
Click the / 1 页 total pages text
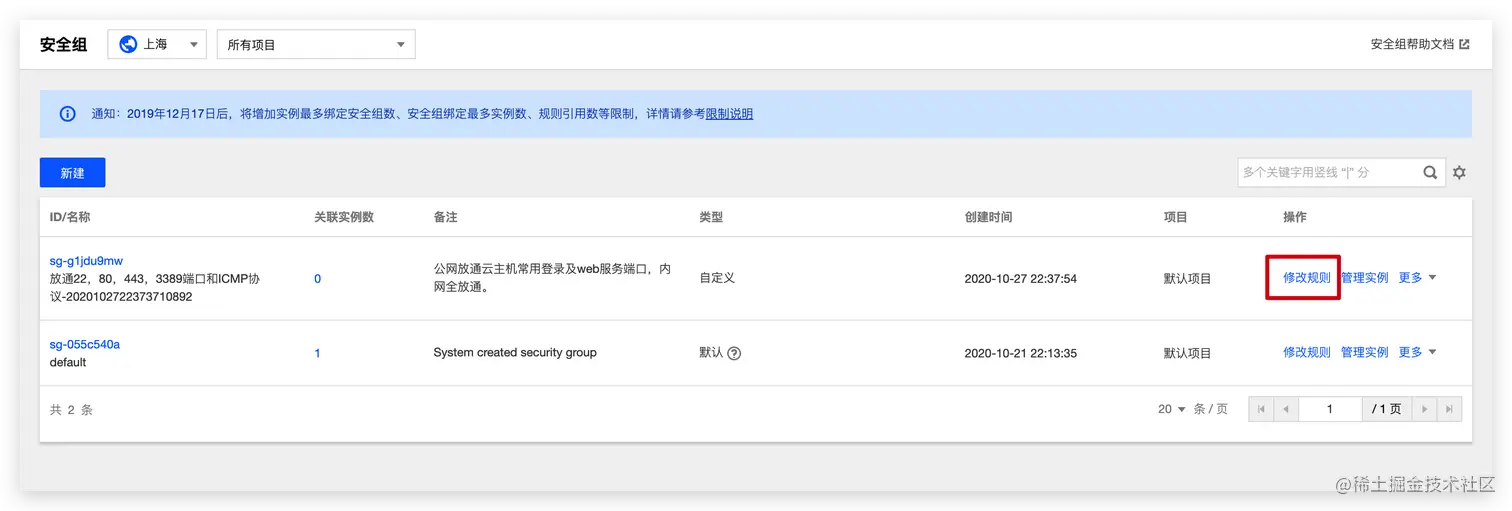pyautogui.click(x=1386, y=409)
